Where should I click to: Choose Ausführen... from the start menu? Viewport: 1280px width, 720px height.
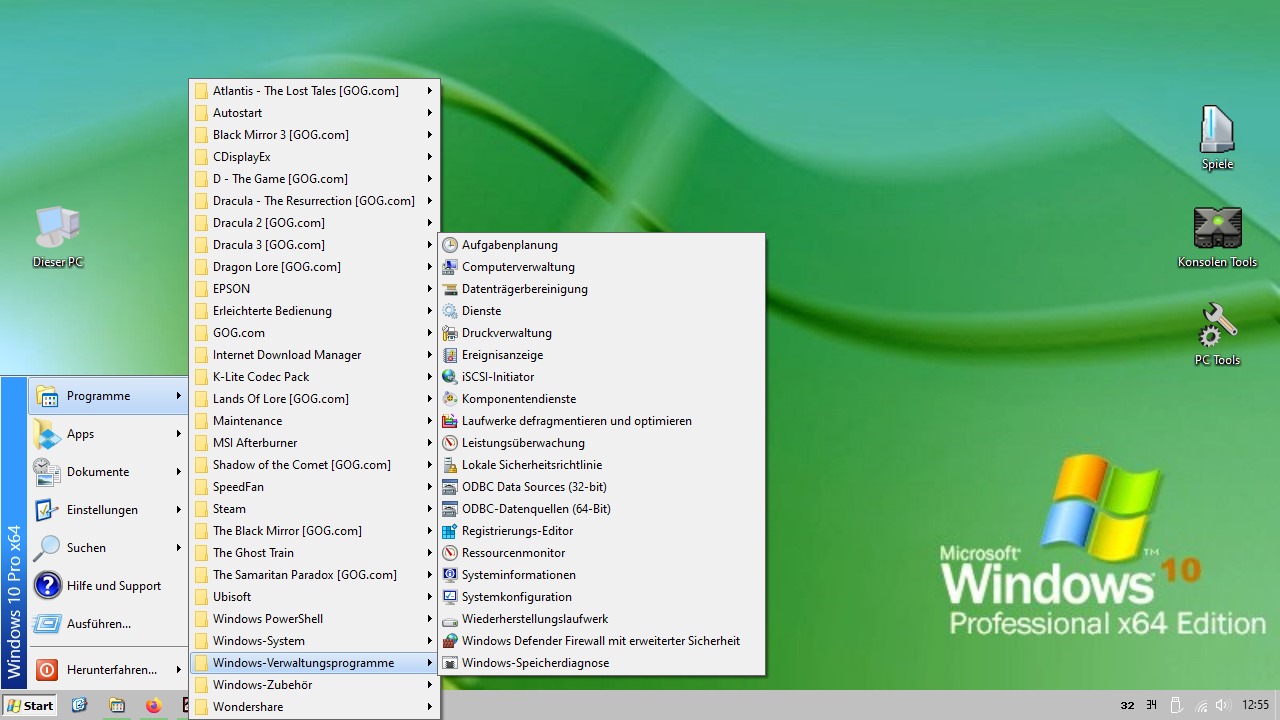[x=108, y=624]
